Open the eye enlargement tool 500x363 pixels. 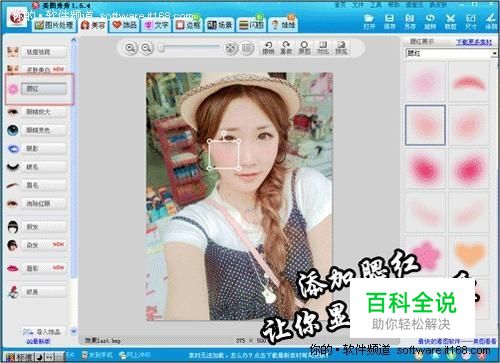44,112
